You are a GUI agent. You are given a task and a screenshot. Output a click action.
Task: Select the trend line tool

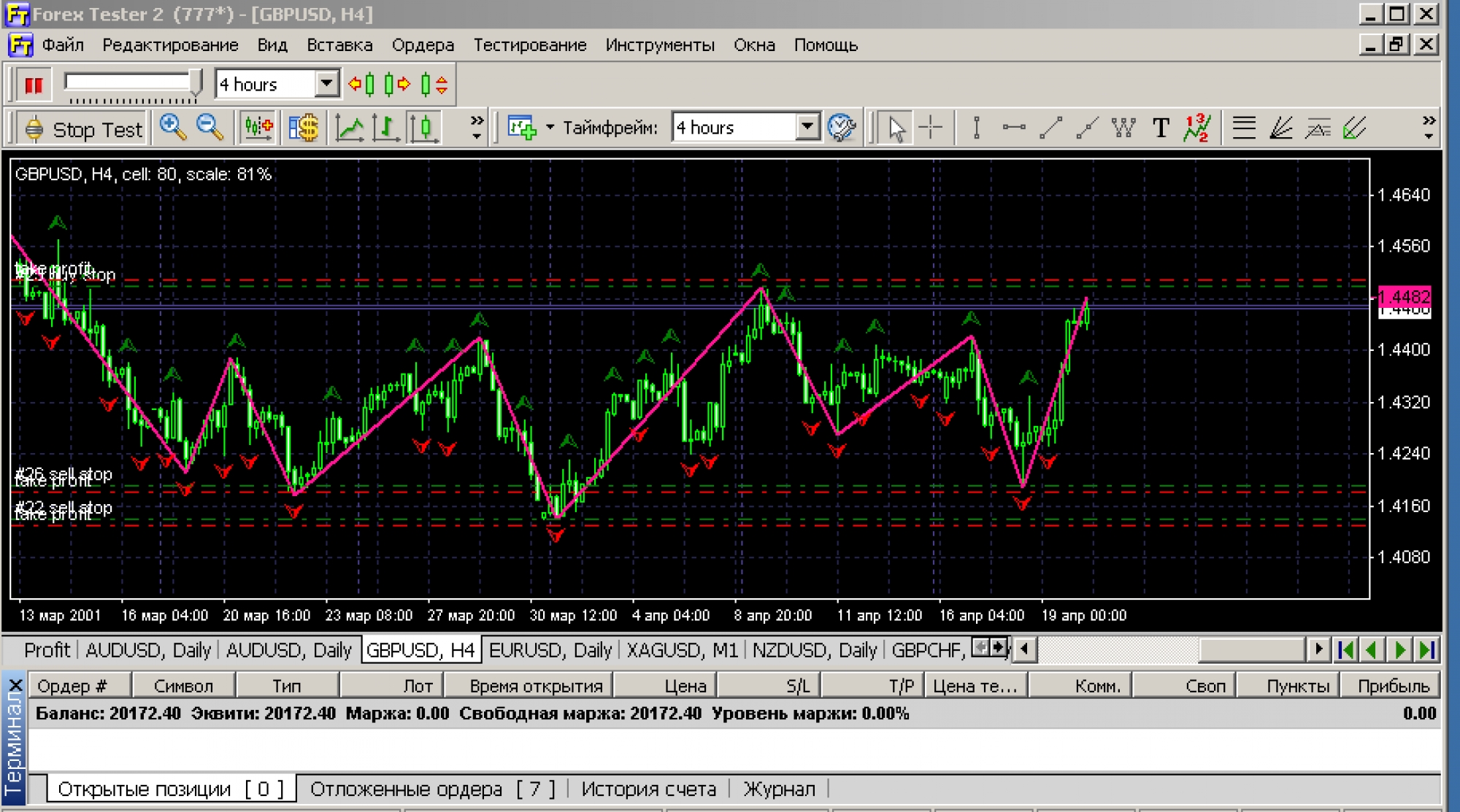tap(1050, 128)
